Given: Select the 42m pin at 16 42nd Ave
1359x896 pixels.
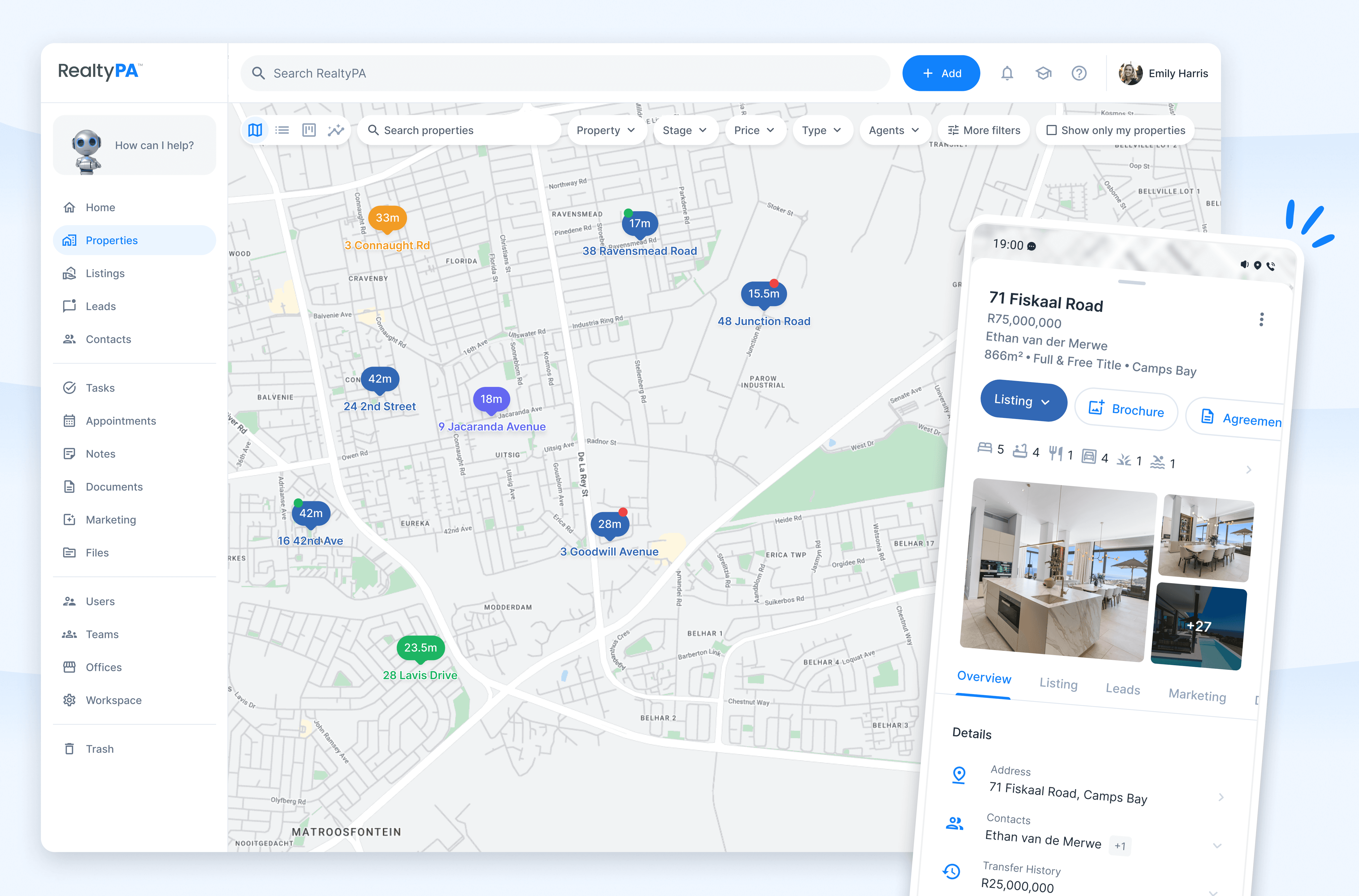Looking at the screenshot, I should 311,514.
